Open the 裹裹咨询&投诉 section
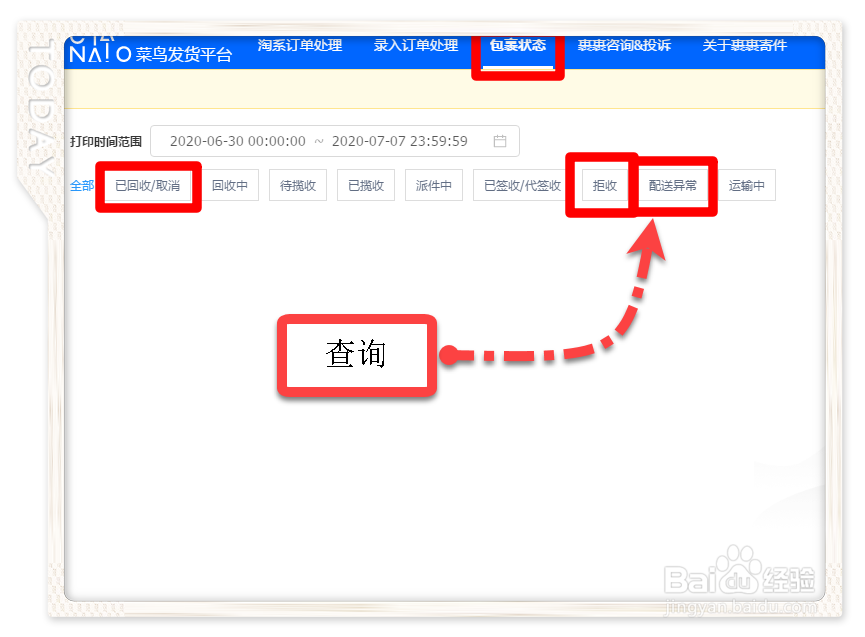The height and width of the screenshot is (637, 865). [624, 45]
